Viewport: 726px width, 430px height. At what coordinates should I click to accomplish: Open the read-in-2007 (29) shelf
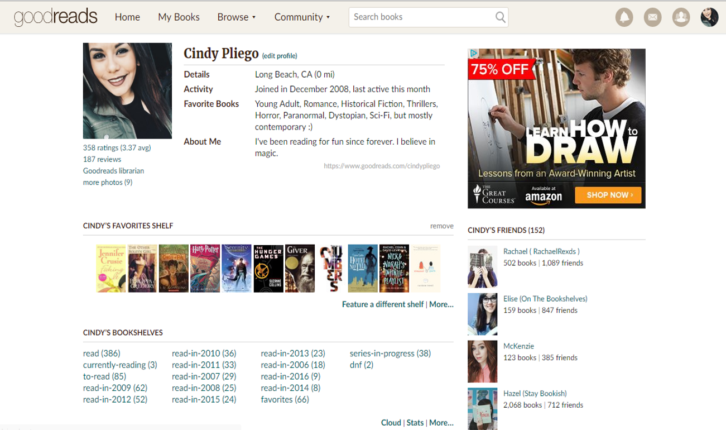click(204, 376)
